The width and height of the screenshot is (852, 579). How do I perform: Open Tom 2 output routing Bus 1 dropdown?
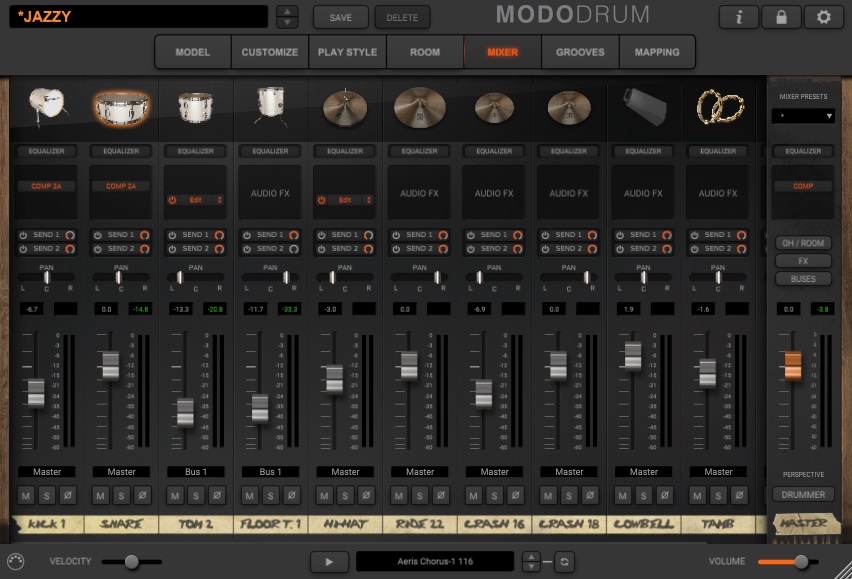coord(196,471)
